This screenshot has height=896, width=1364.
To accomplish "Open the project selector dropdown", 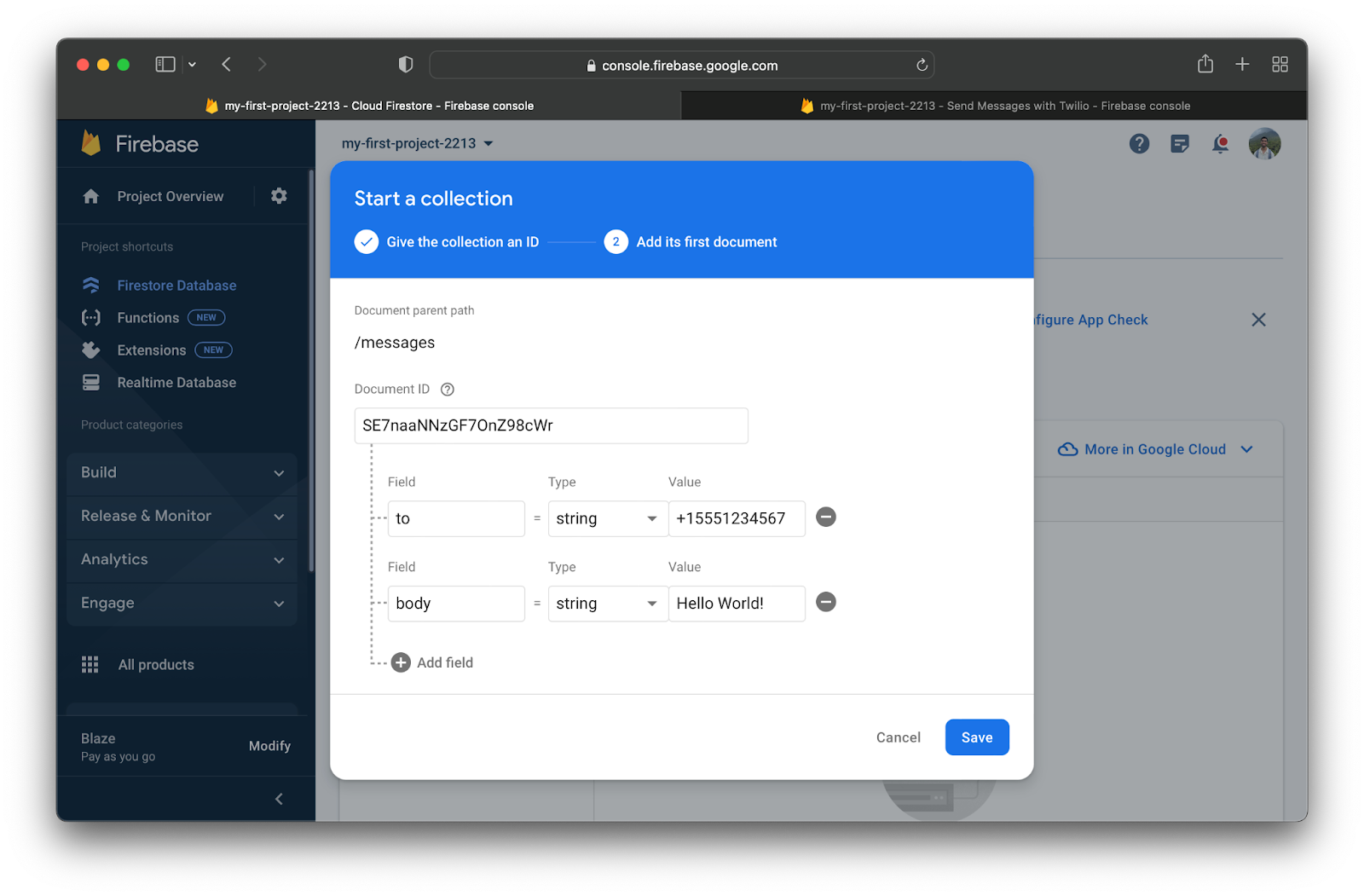I will click(x=418, y=143).
